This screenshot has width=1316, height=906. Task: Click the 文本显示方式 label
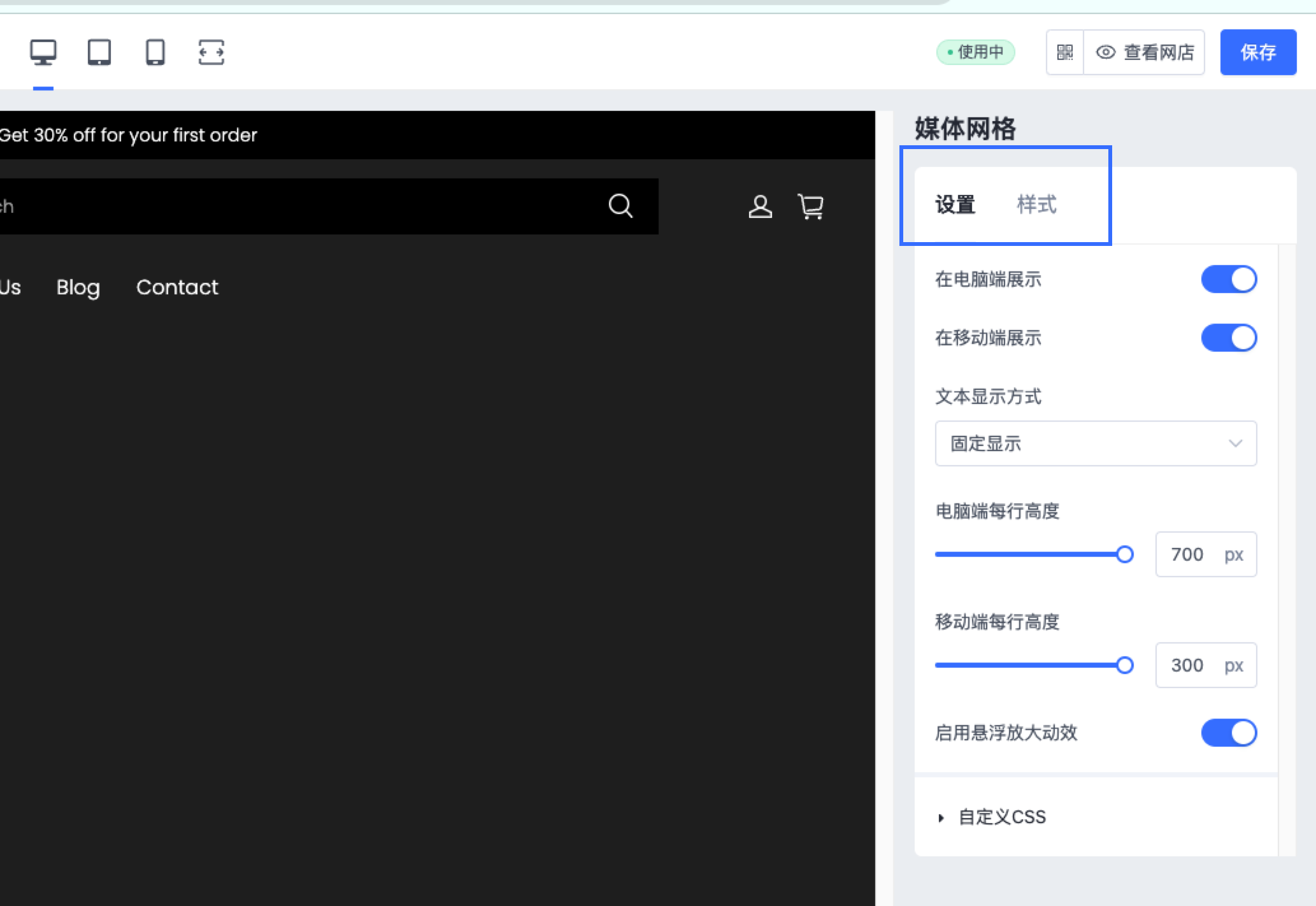click(x=988, y=396)
